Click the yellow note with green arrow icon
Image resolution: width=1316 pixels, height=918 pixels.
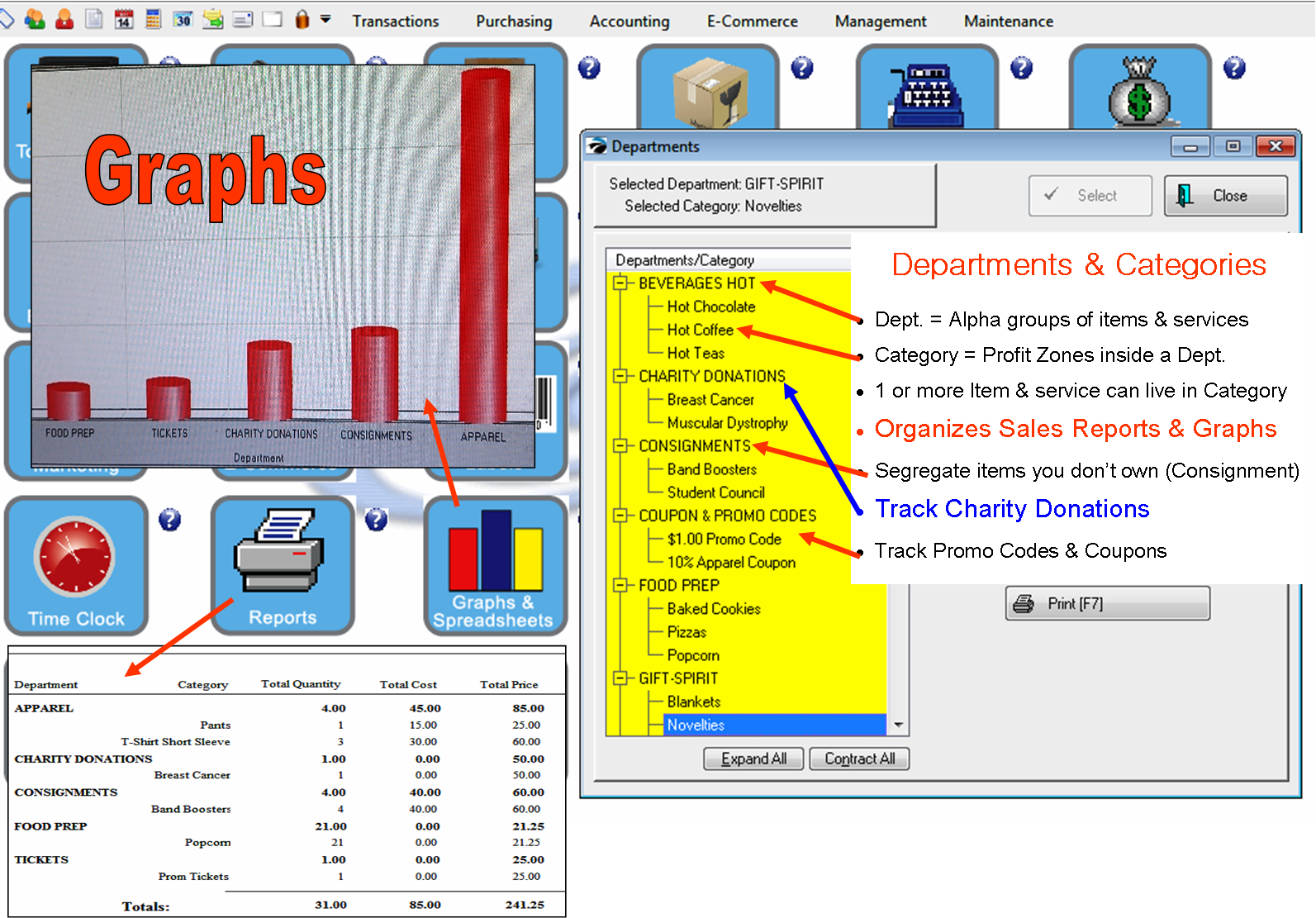[x=212, y=18]
